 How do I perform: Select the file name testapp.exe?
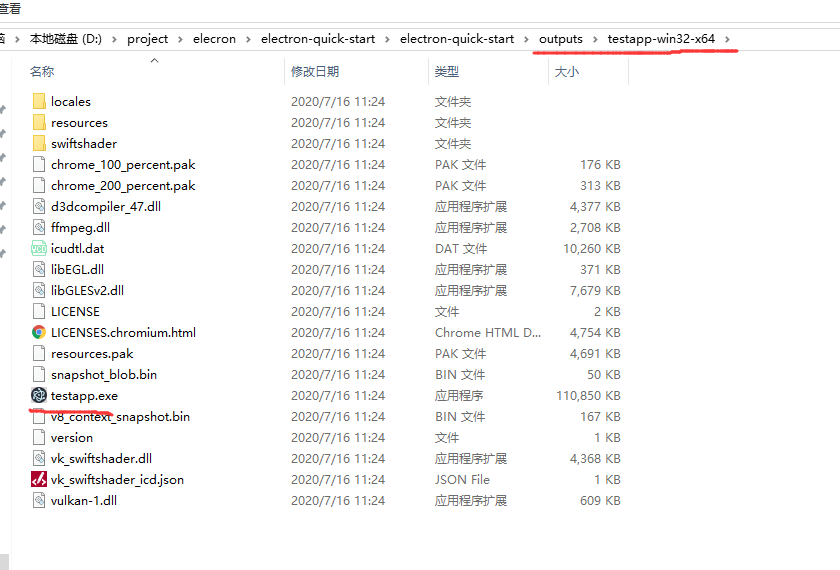[84, 395]
